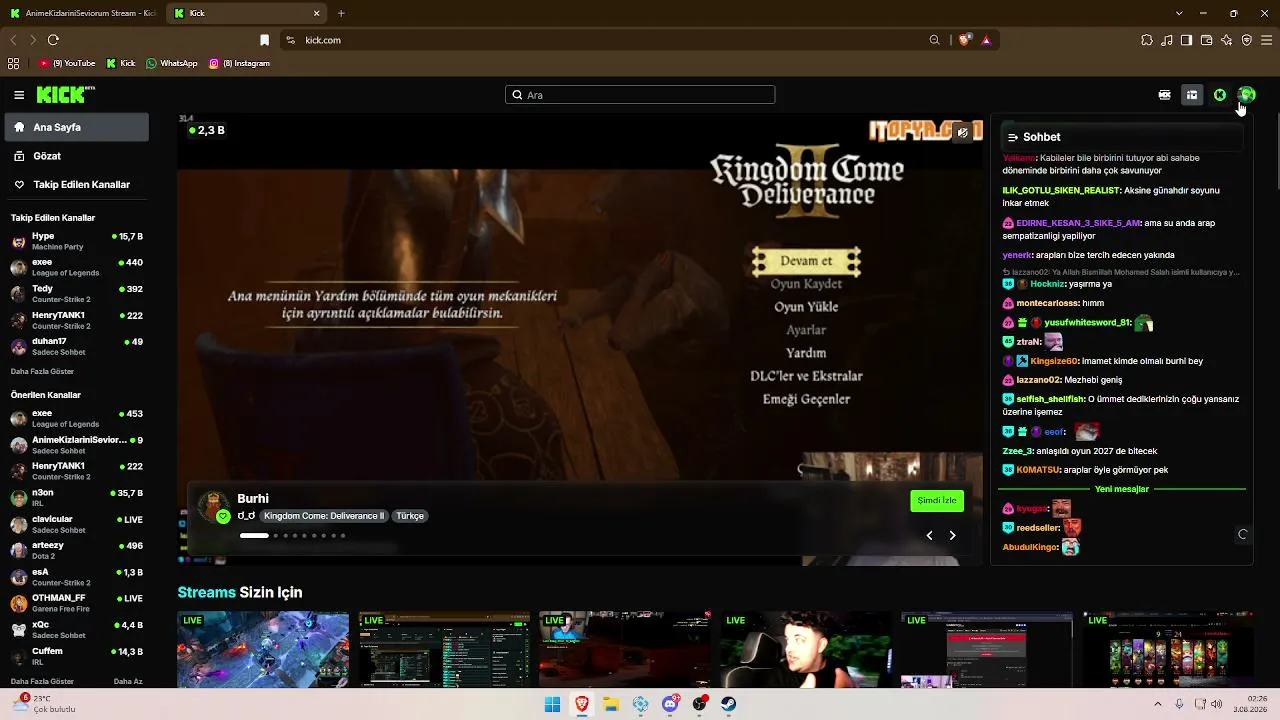Viewport: 1280px width, 720px height.
Task: Open the WhatsApp bookmark
Action: pos(172,63)
